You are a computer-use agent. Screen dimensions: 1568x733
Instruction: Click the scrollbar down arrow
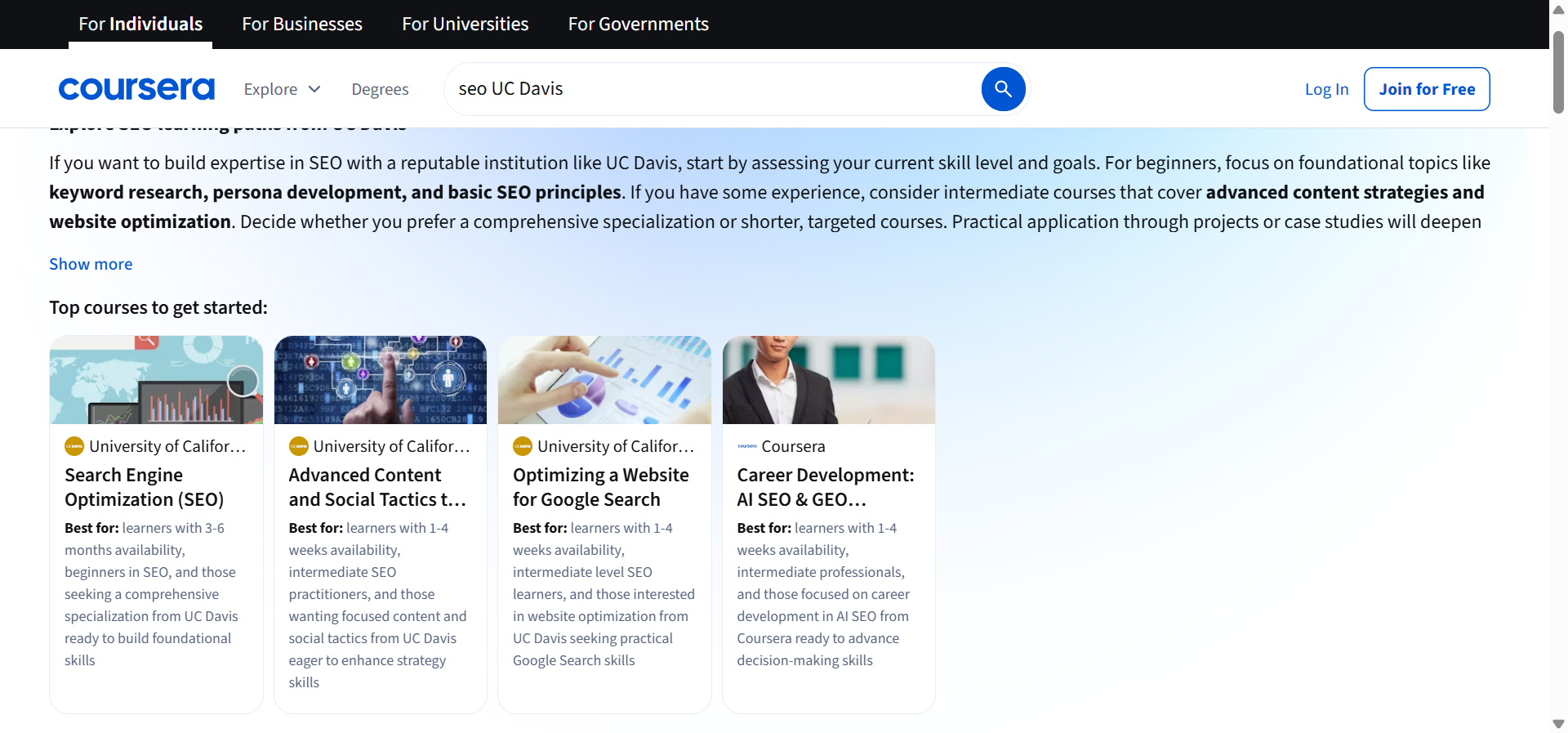click(x=1557, y=723)
